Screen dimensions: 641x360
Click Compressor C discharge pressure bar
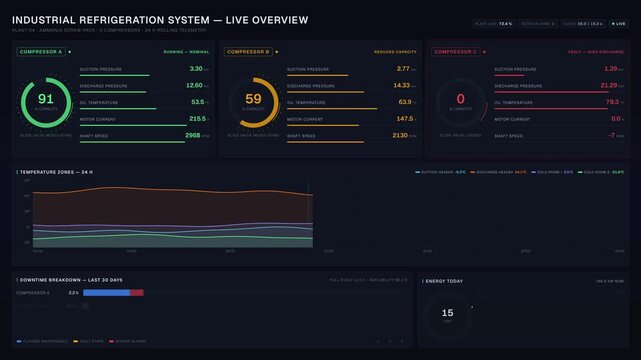coord(551,92)
